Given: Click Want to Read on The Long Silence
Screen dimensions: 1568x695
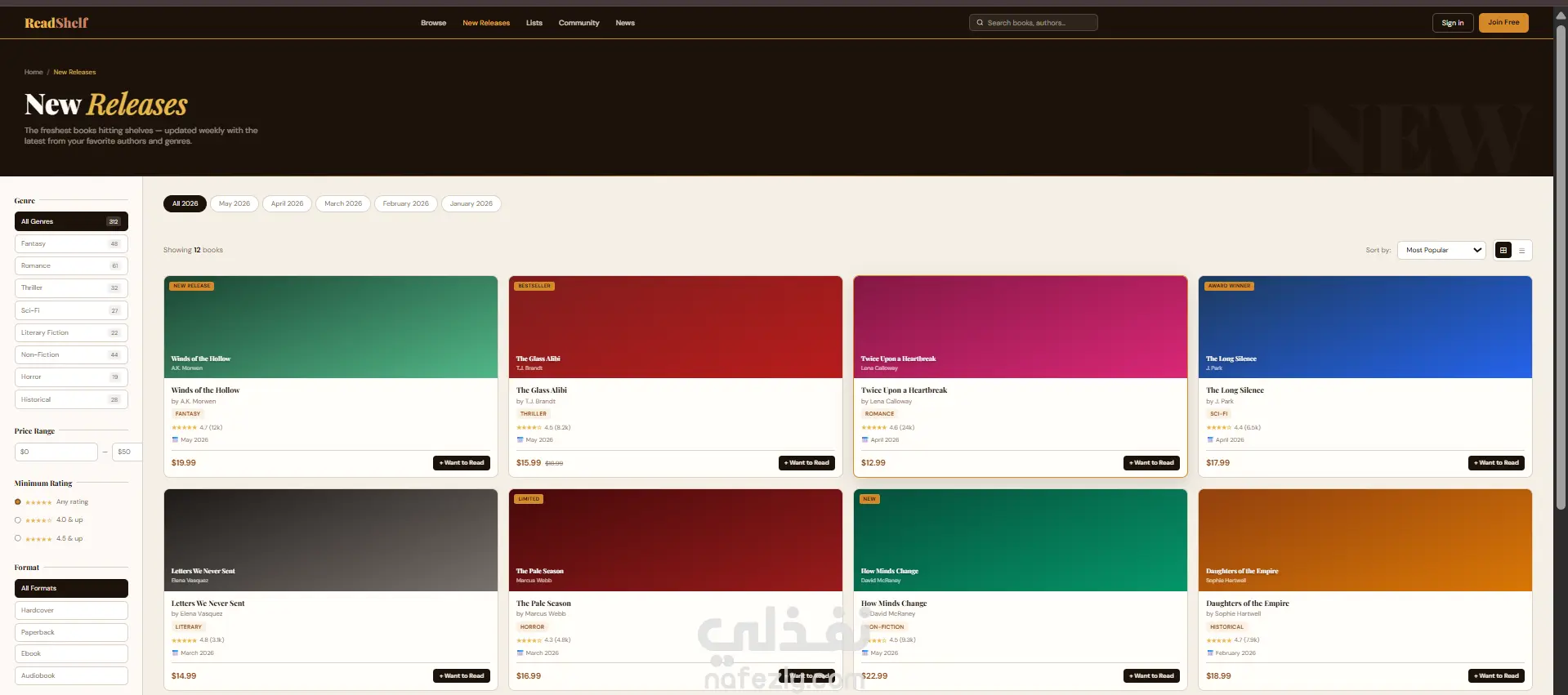Looking at the screenshot, I should coord(1496,463).
